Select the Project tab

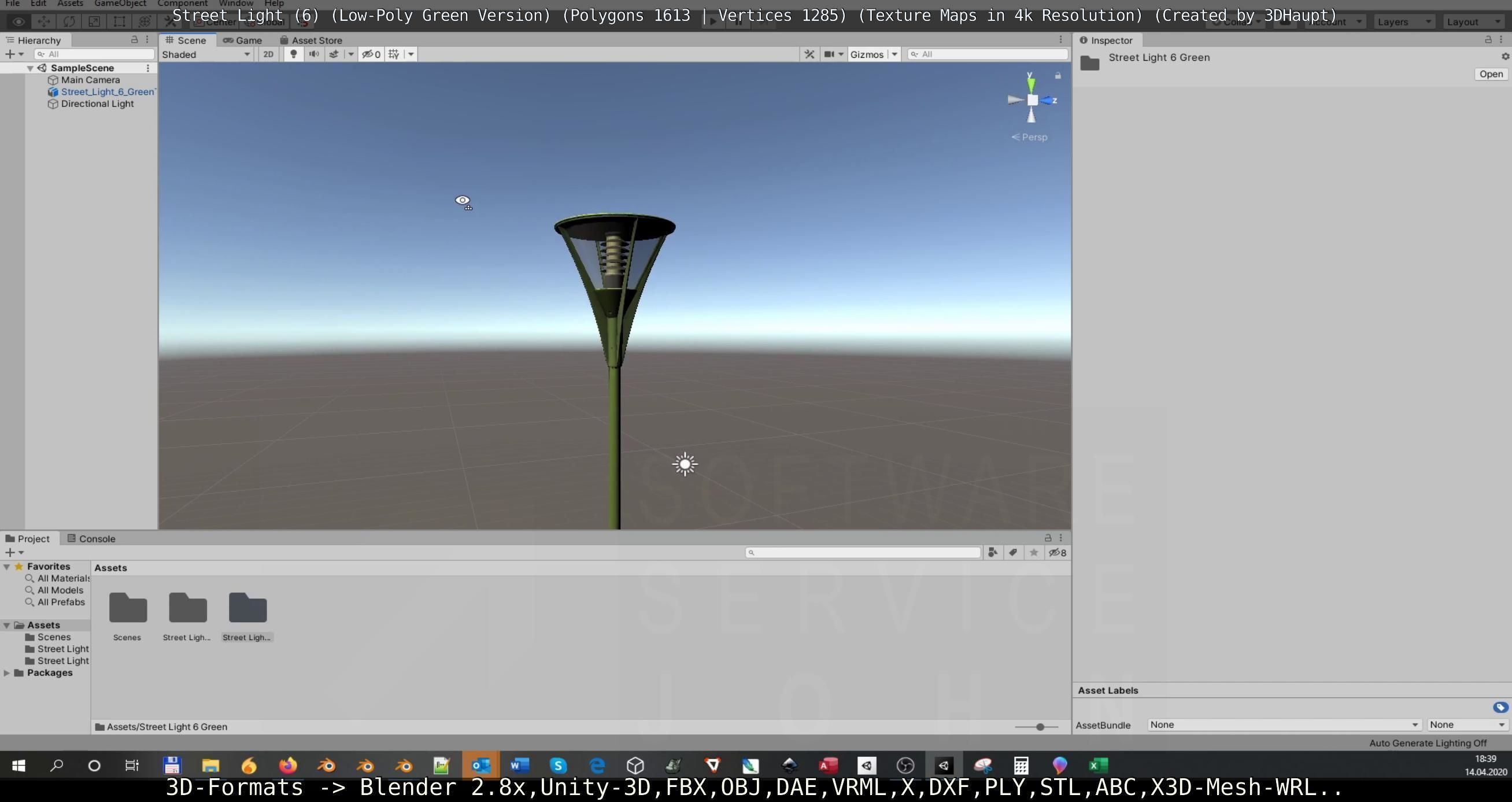[28, 538]
